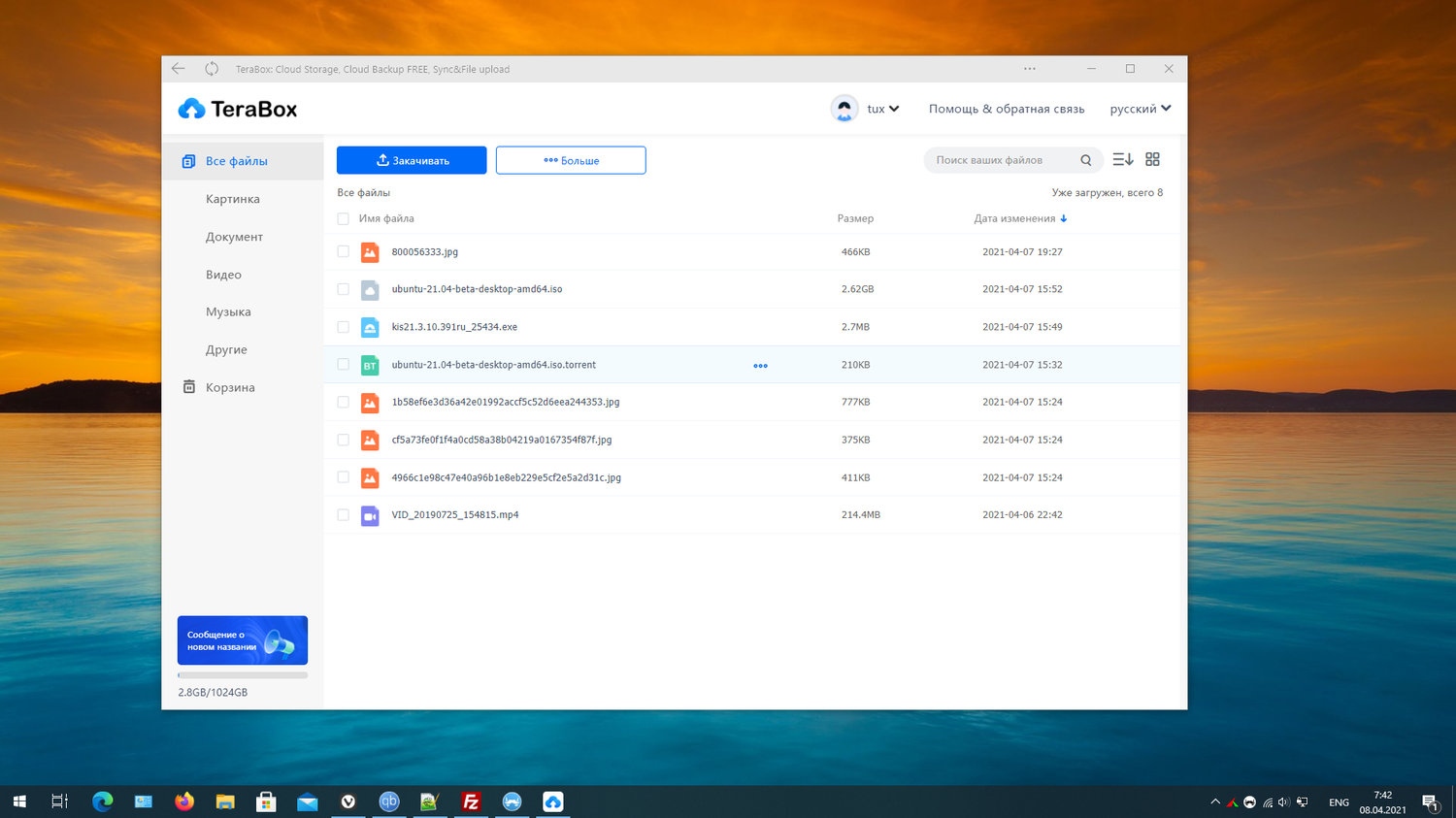Open the sort order icon
The width and height of the screenshot is (1456, 818).
[x=1123, y=159]
